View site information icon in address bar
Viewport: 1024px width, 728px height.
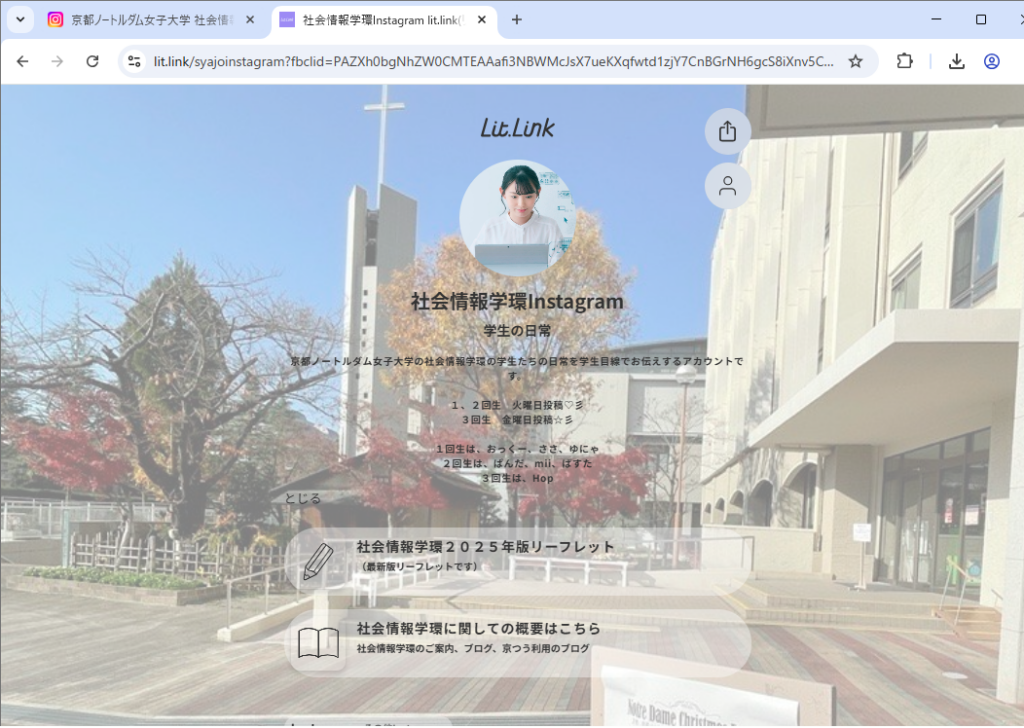(135, 61)
